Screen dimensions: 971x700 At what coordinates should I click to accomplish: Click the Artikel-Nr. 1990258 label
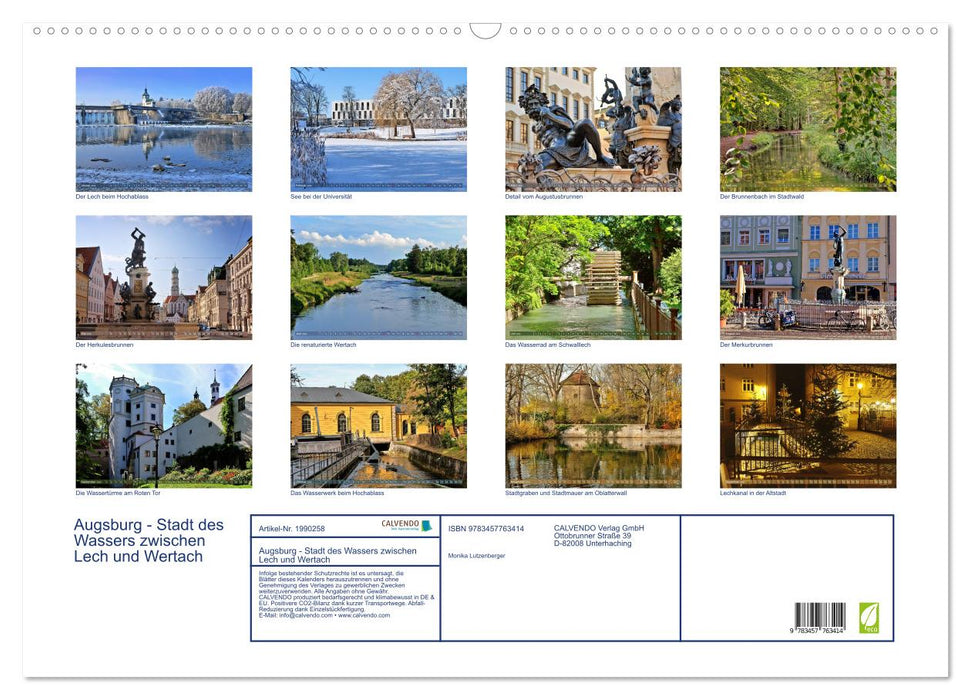coord(293,528)
